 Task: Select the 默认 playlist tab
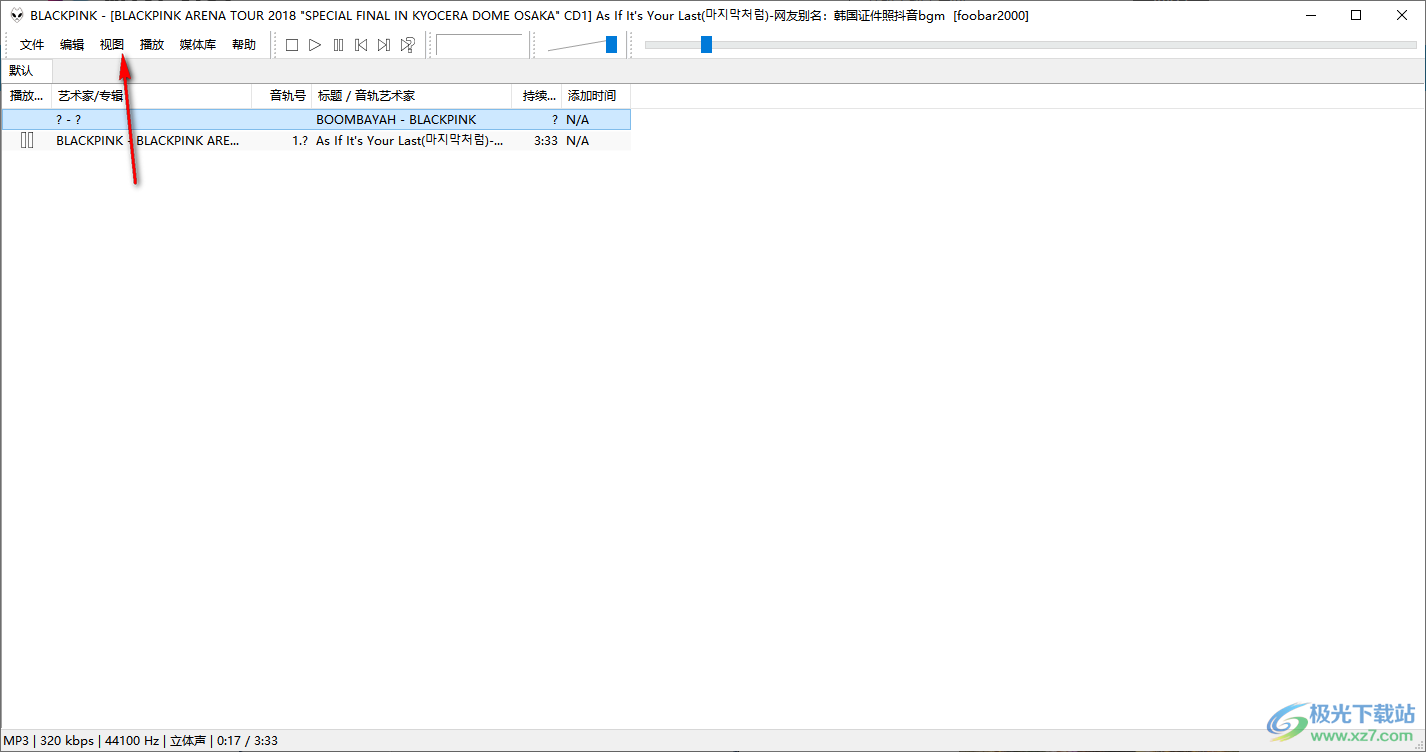point(22,71)
